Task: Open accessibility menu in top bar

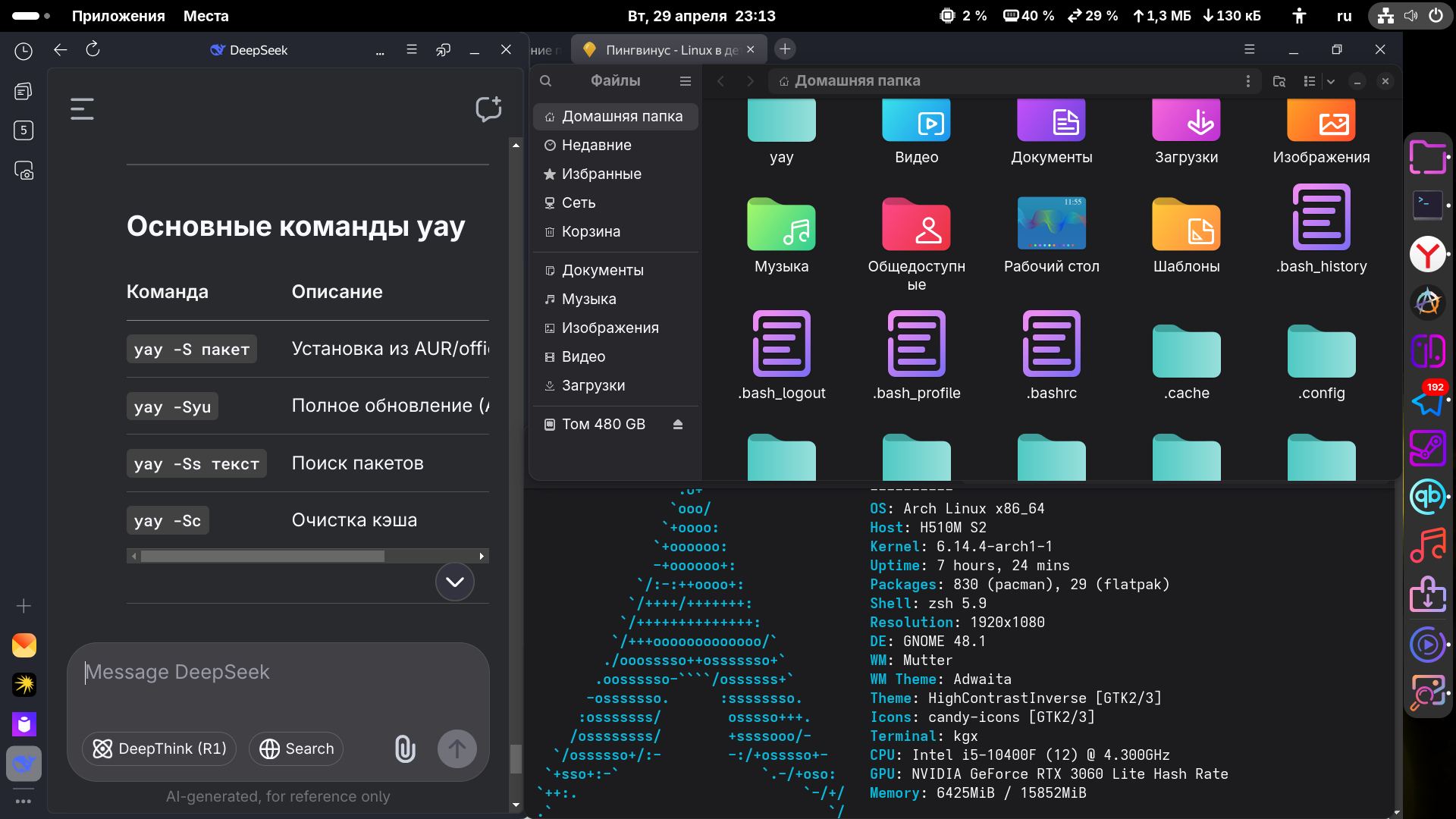Action: (x=1299, y=16)
